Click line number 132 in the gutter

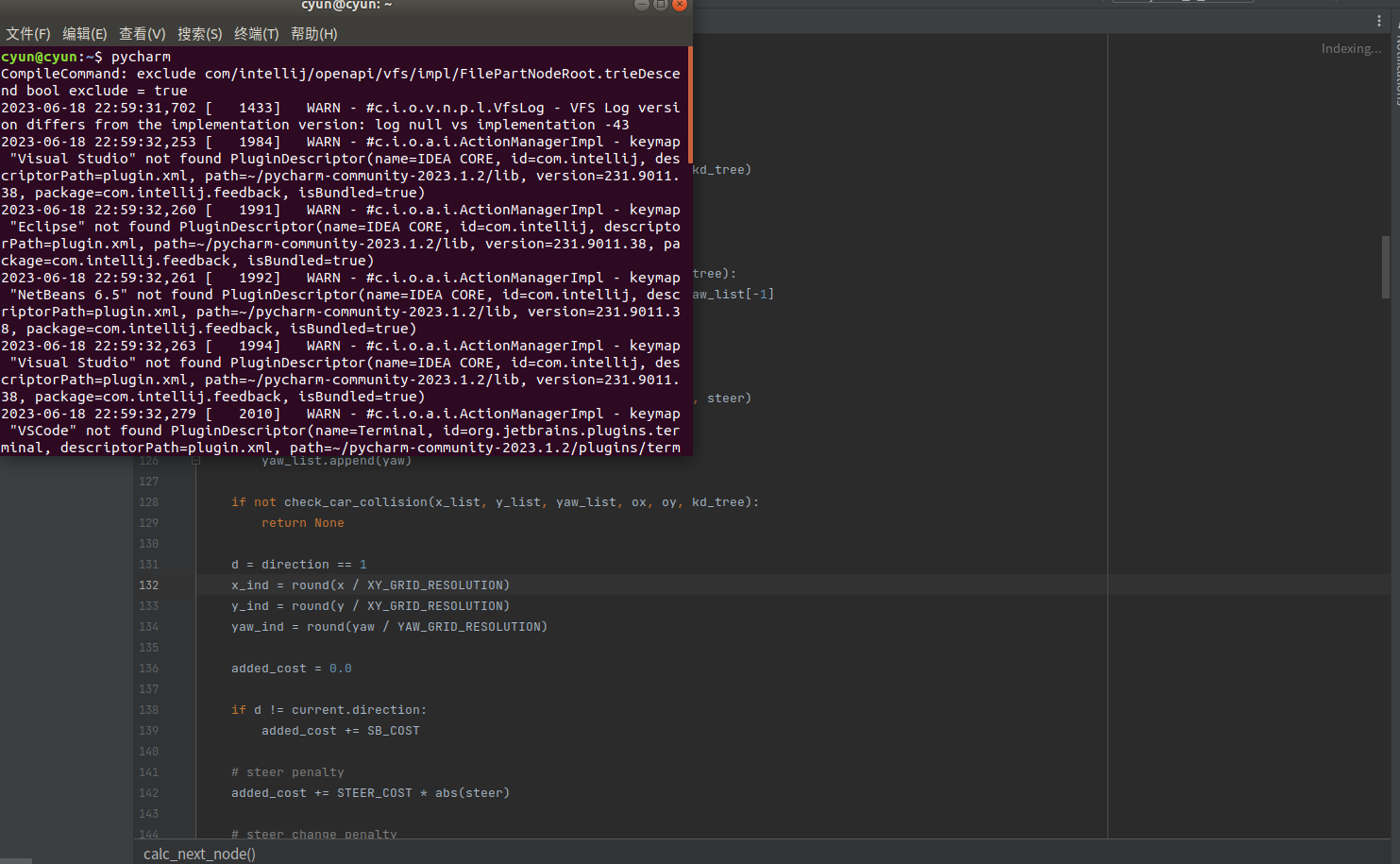coord(148,585)
